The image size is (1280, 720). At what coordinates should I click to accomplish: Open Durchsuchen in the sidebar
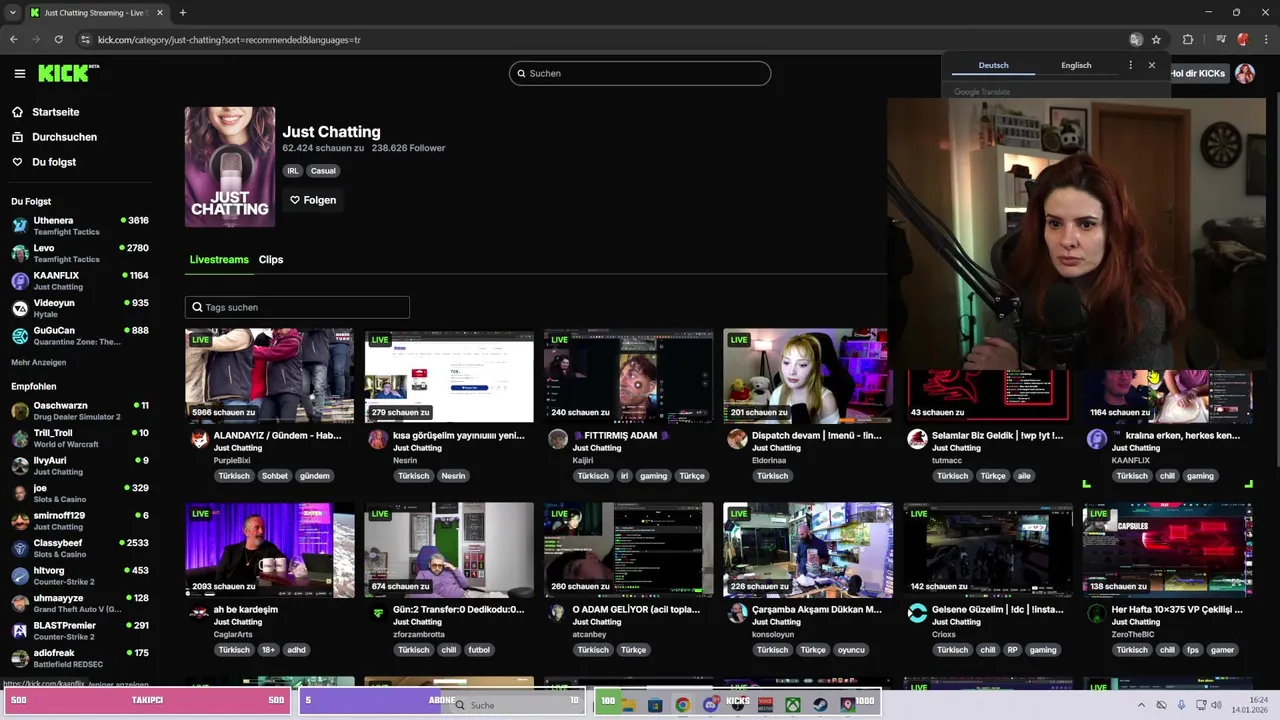pos(64,137)
